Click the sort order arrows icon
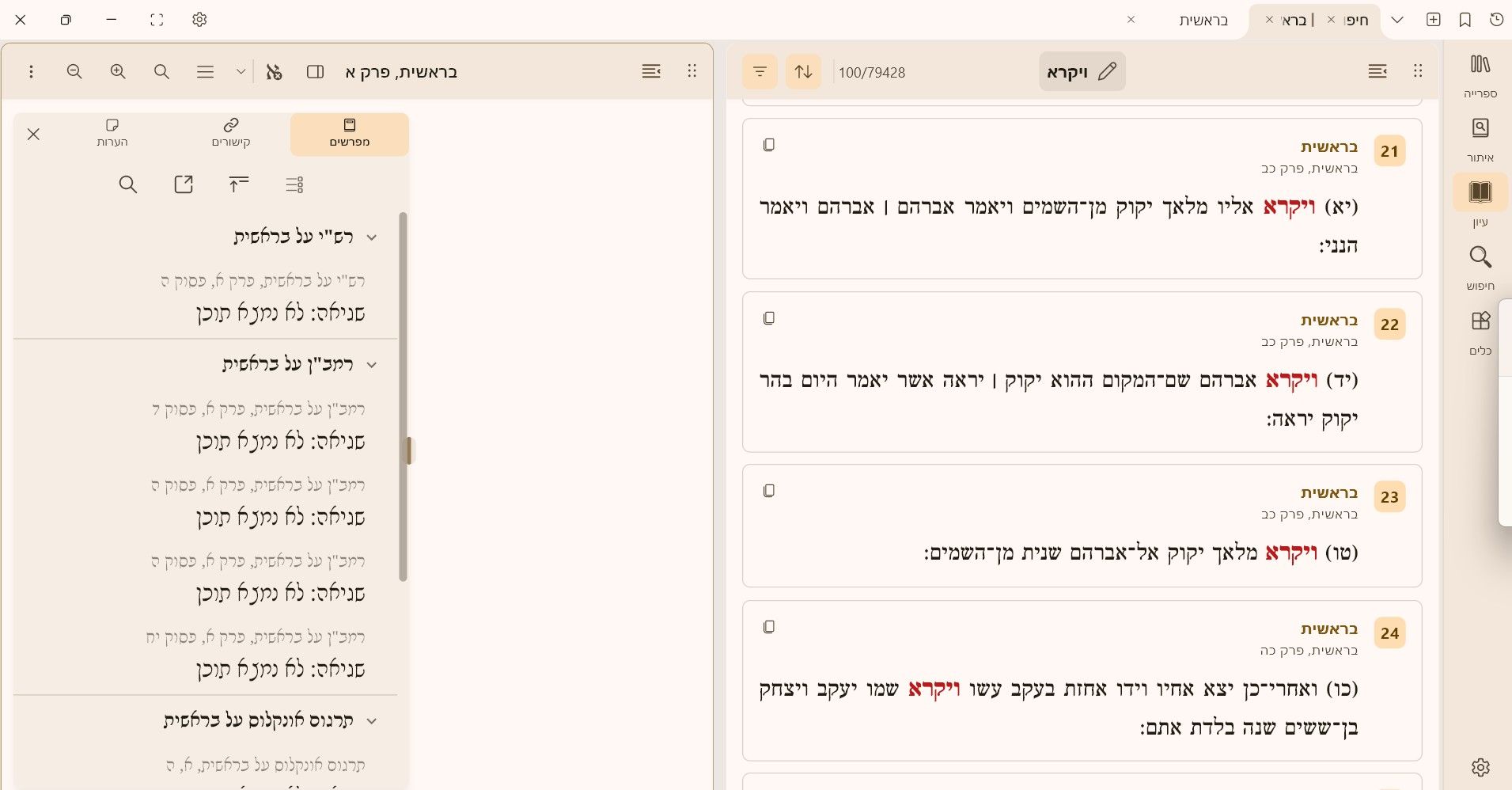 [803, 72]
